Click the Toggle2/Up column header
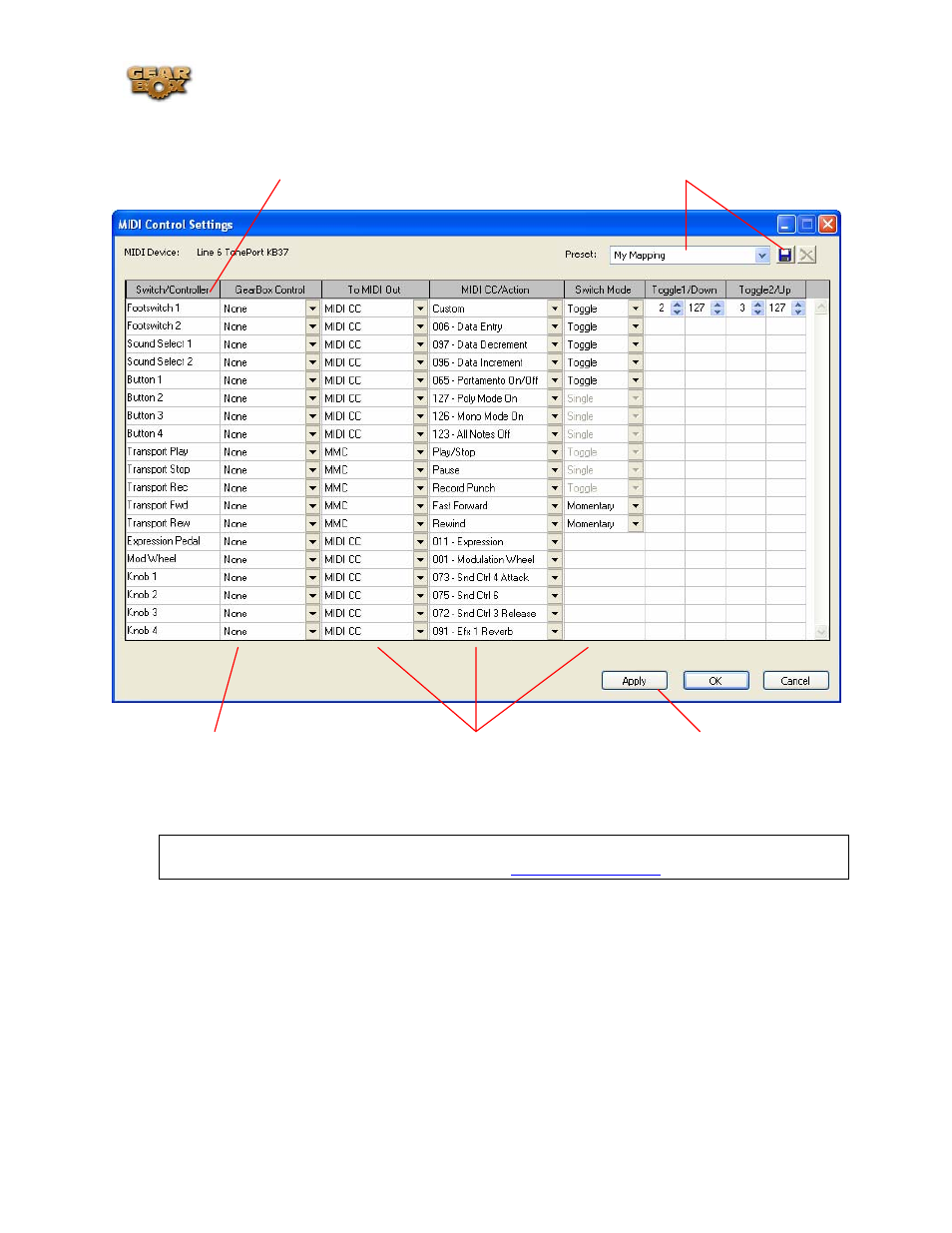This screenshot has height=1233, width=952. (765, 290)
